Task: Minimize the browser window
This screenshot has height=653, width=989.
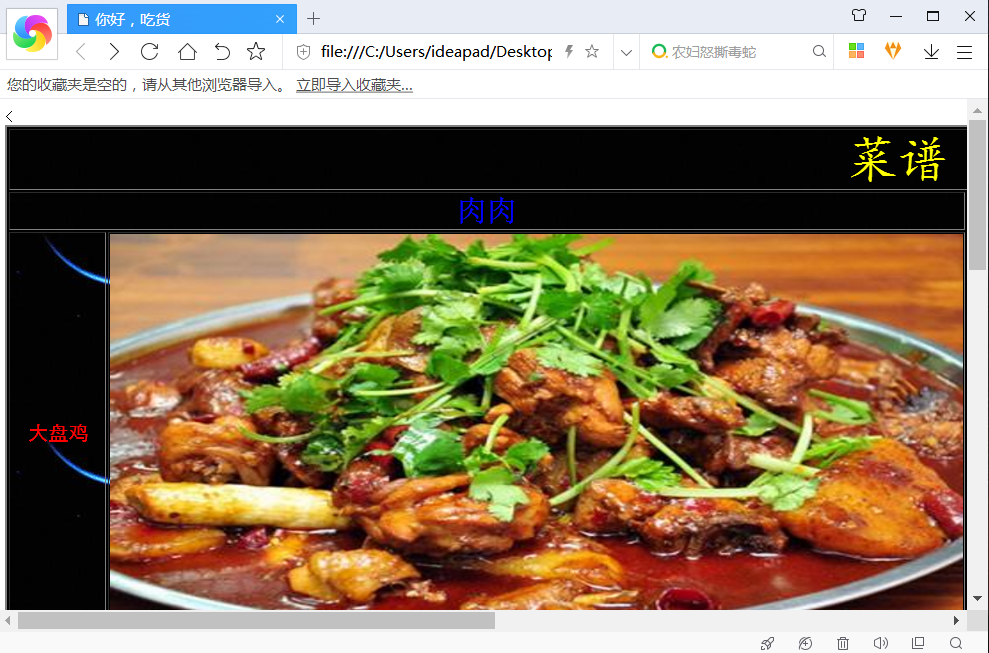Action: point(896,16)
